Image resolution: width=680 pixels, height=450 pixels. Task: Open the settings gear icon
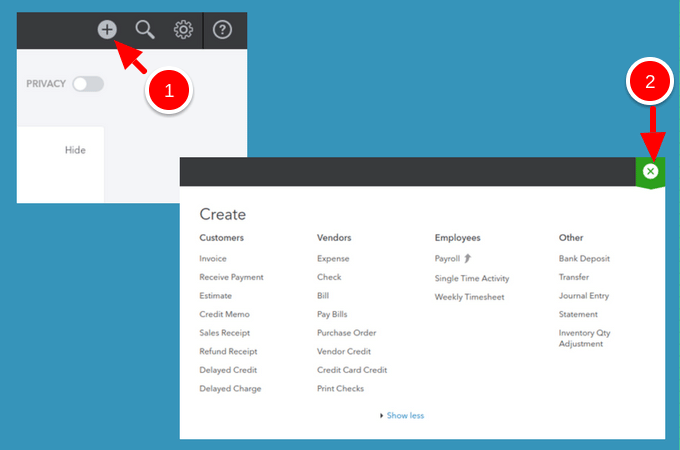tap(183, 30)
